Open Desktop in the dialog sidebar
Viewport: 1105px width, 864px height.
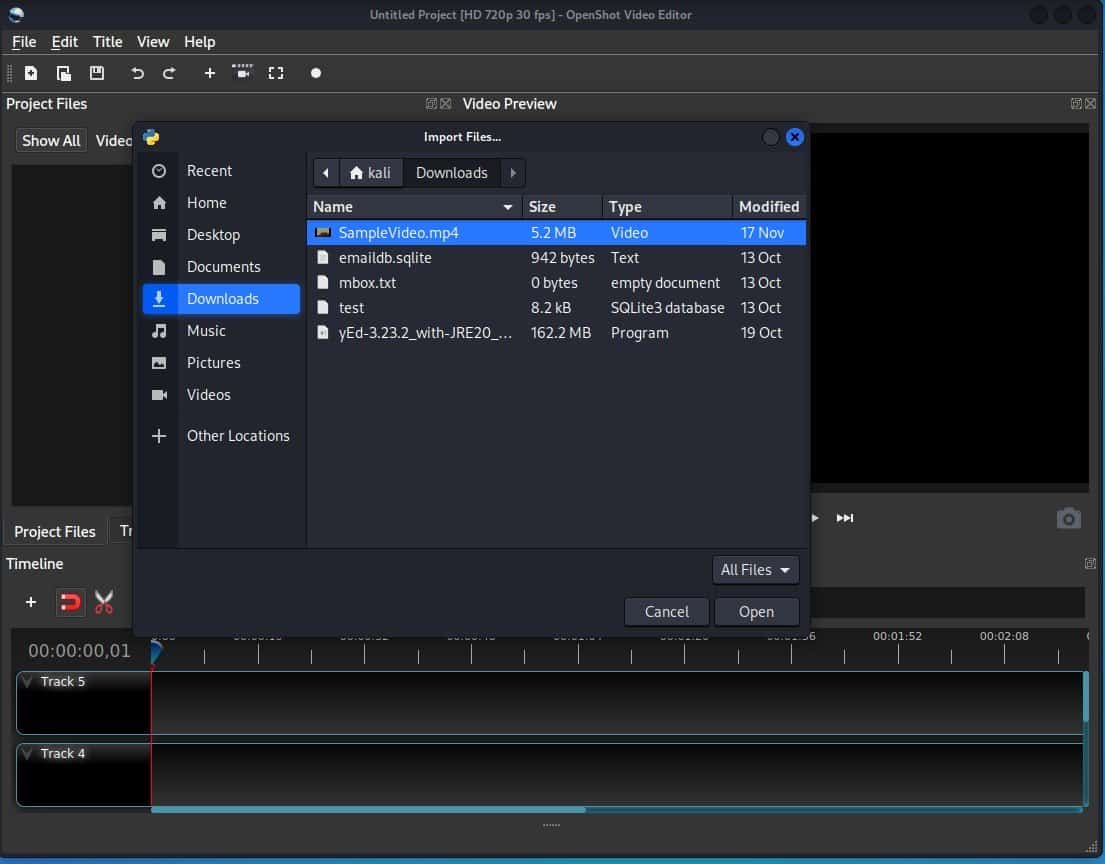[221, 235]
